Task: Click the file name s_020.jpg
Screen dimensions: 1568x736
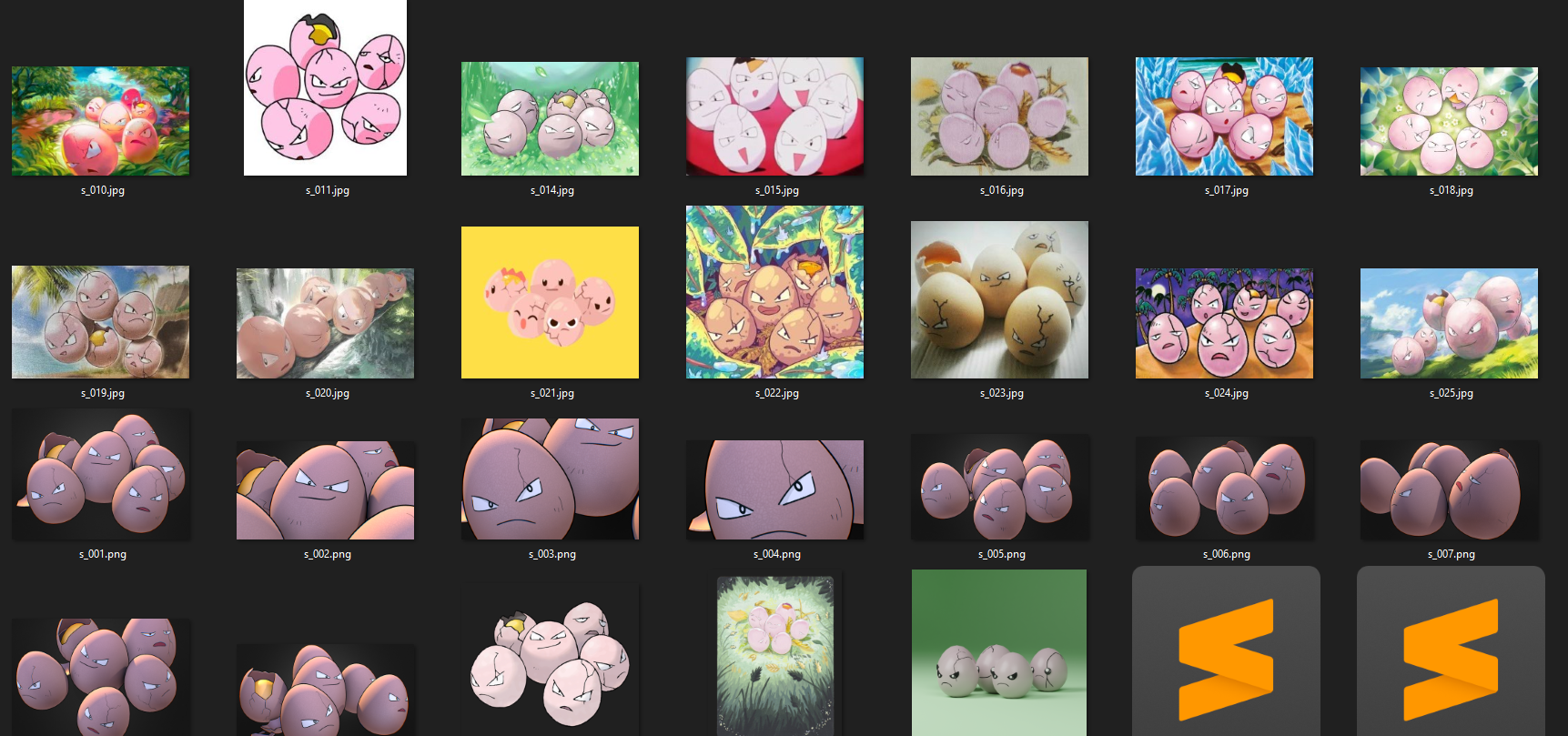Action: (x=328, y=393)
